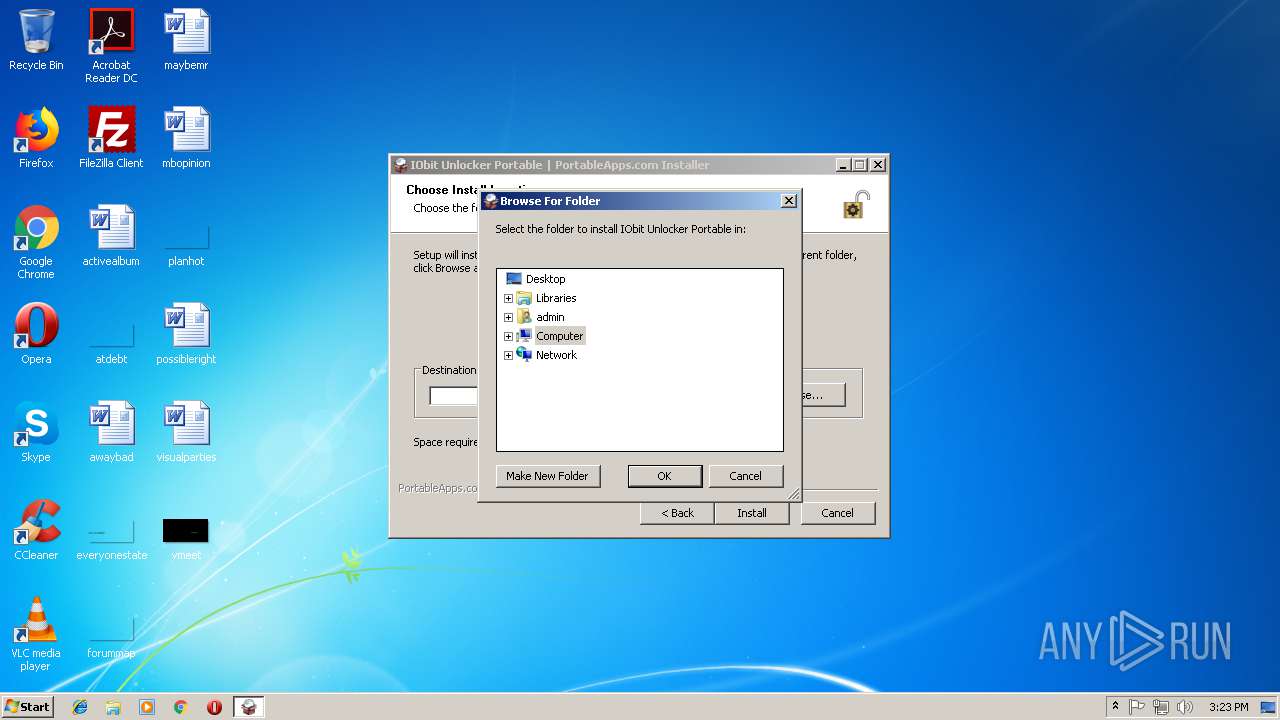Open Internet Explorer in the taskbar
The width and height of the screenshot is (1280, 720).
tap(80, 707)
